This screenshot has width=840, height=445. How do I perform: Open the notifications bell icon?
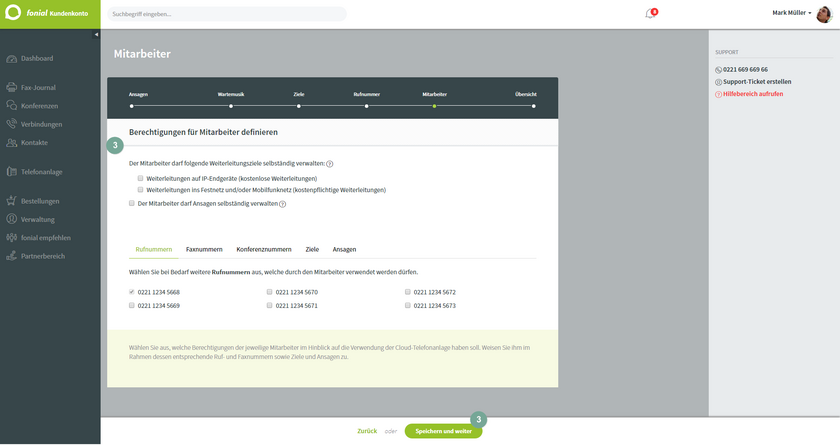point(649,14)
